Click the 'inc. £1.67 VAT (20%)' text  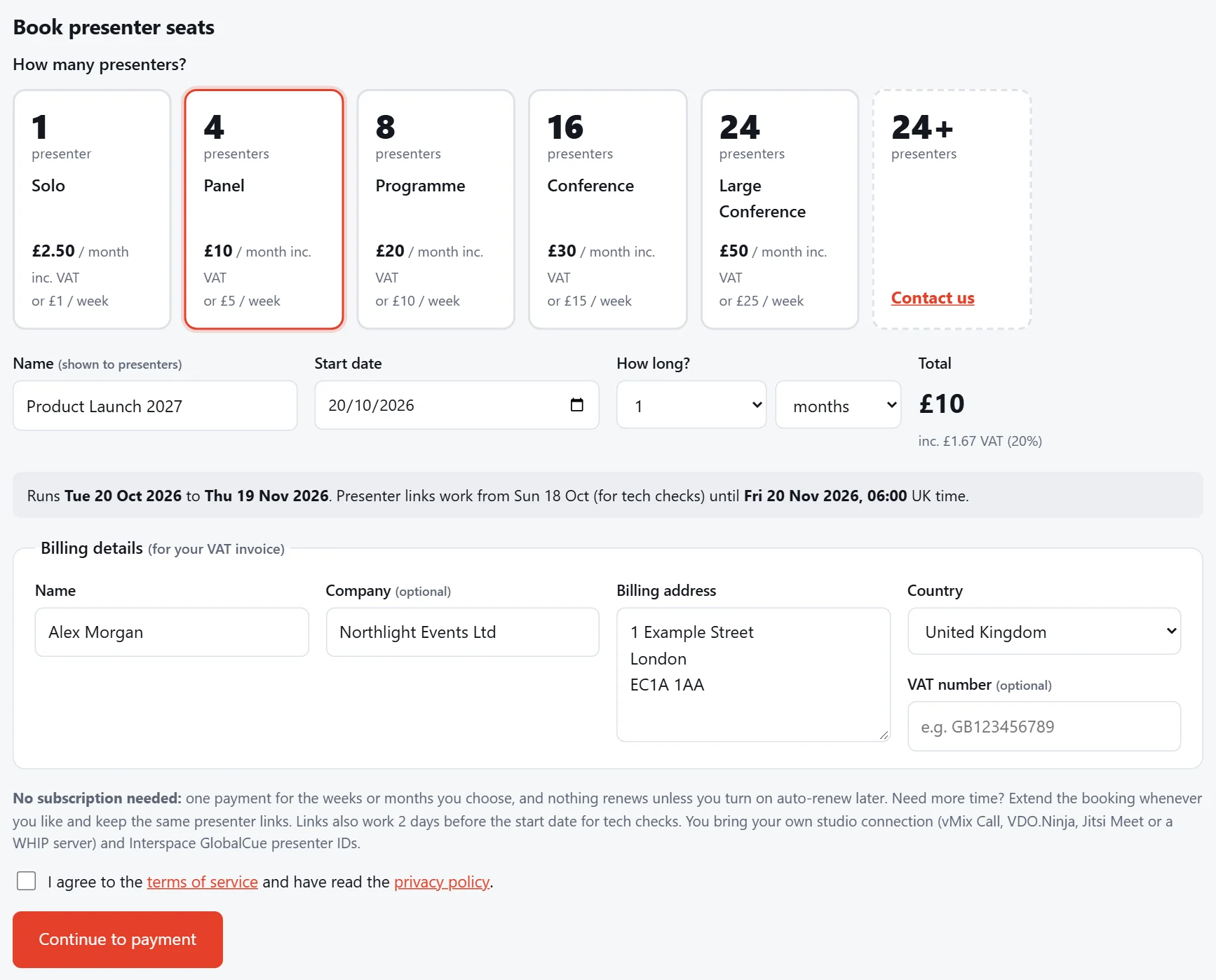pyautogui.click(x=980, y=441)
